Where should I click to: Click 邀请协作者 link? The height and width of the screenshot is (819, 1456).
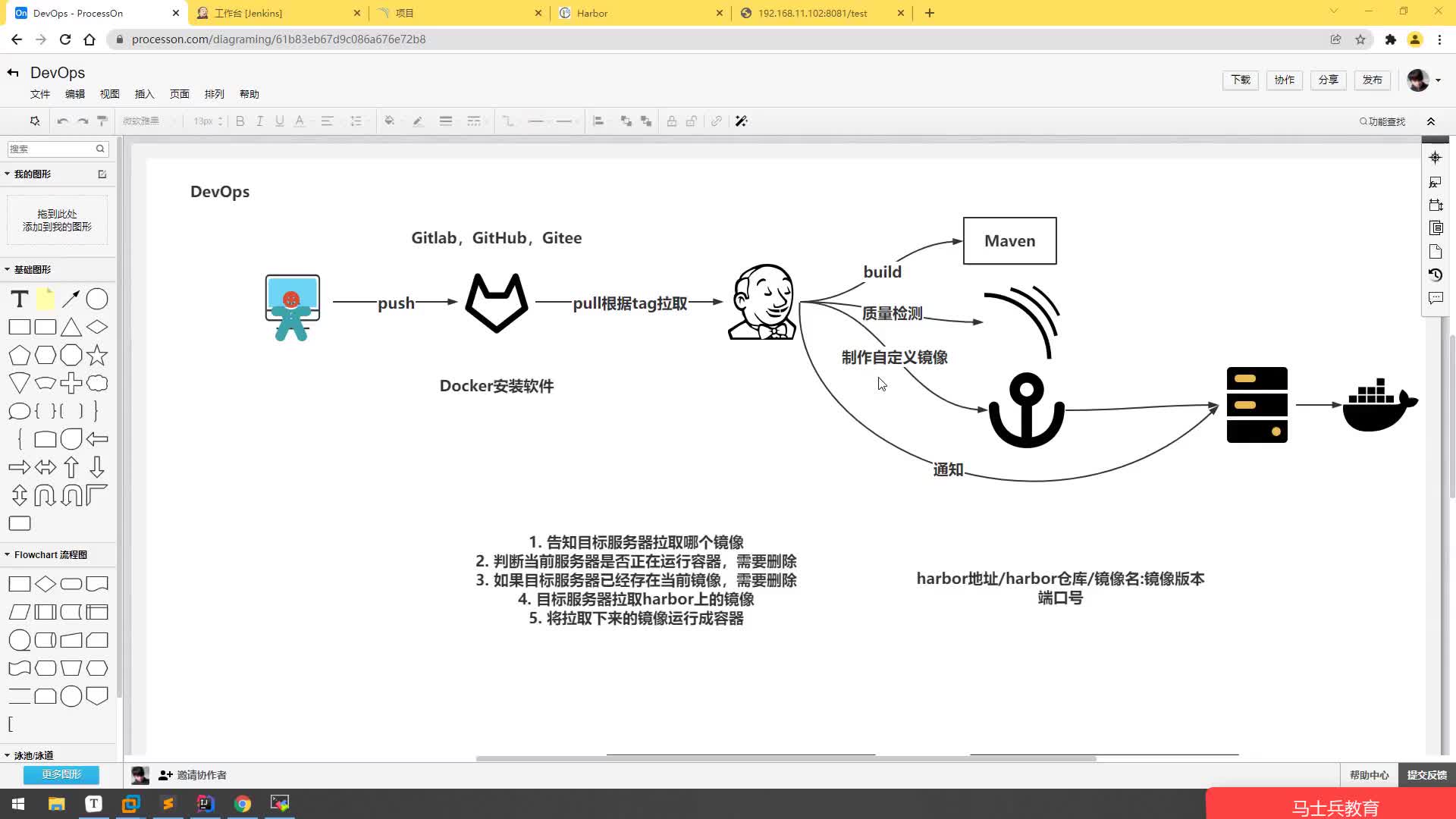click(x=193, y=775)
